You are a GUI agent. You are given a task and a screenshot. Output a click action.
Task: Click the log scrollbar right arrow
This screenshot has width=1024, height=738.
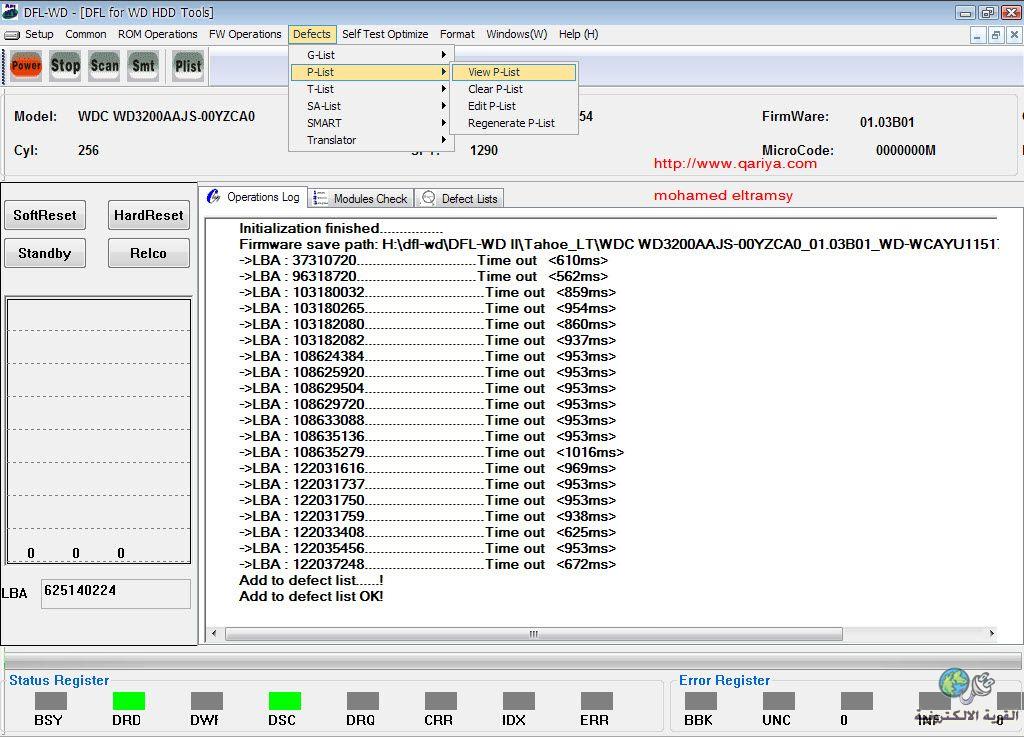991,634
